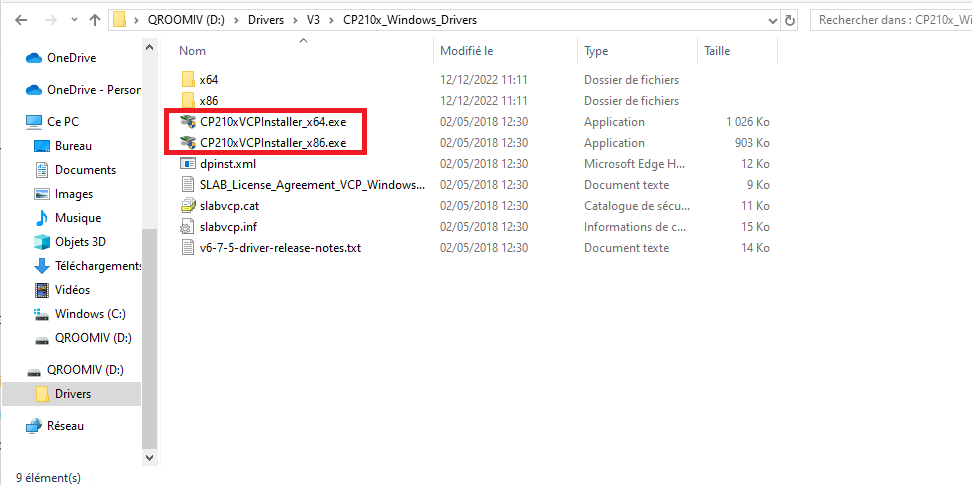Refresh the current folder
This screenshot has height=485, width=972.
click(790, 20)
